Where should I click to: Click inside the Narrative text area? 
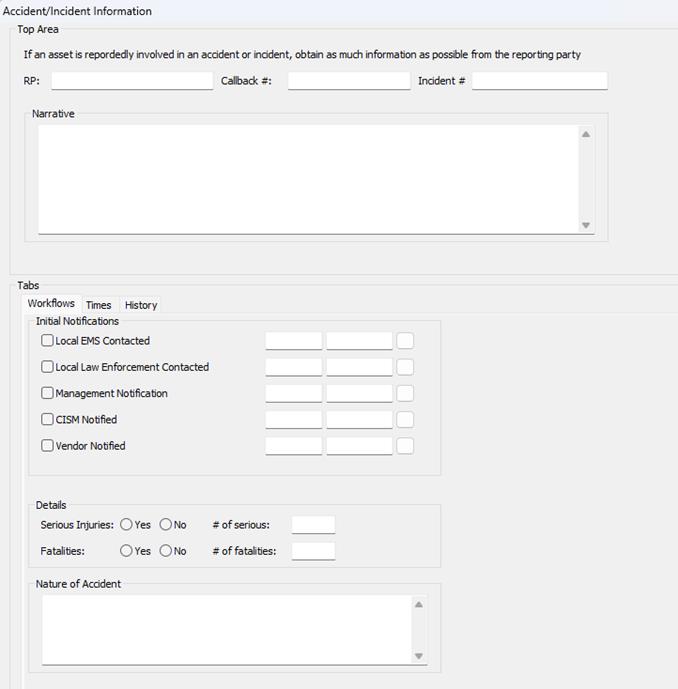click(x=308, y=179)
